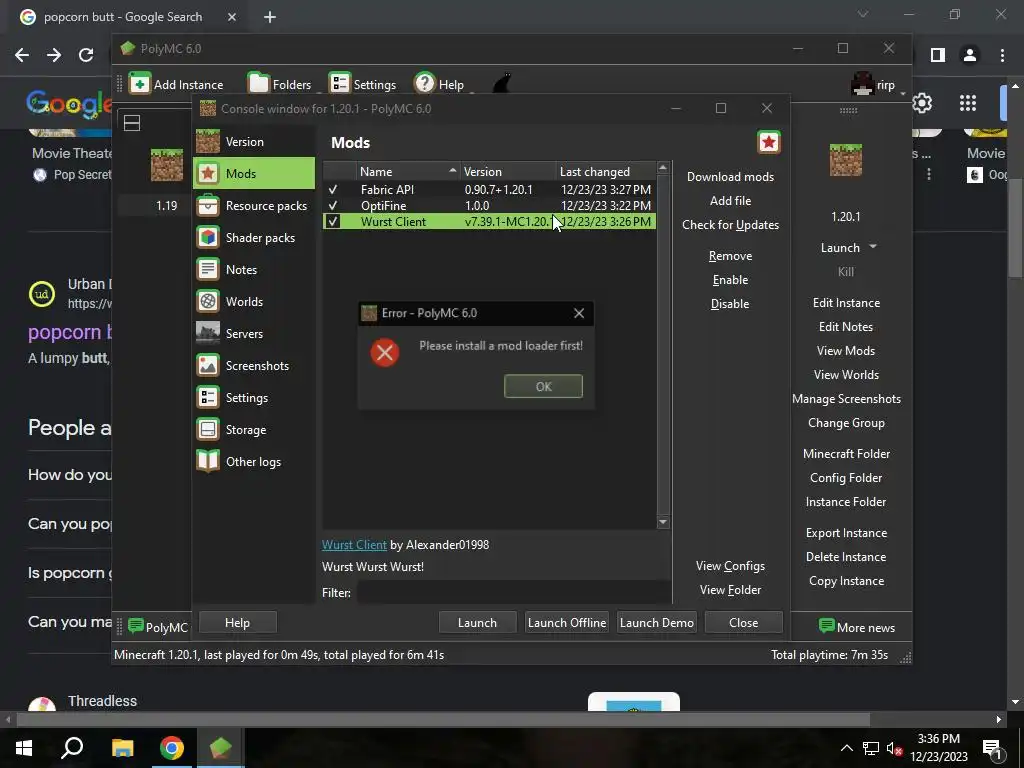Image resolution: width=1024 pixels, height=768 pixels.
Task: Open new tab in Chrome
Action: 270,17
